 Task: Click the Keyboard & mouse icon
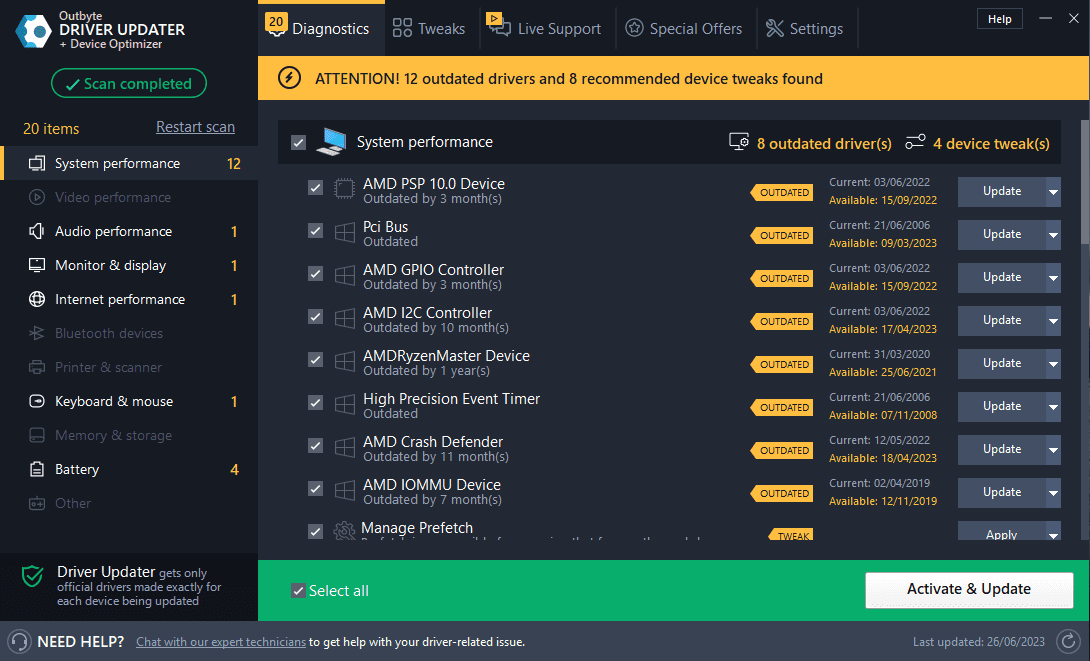37,401
